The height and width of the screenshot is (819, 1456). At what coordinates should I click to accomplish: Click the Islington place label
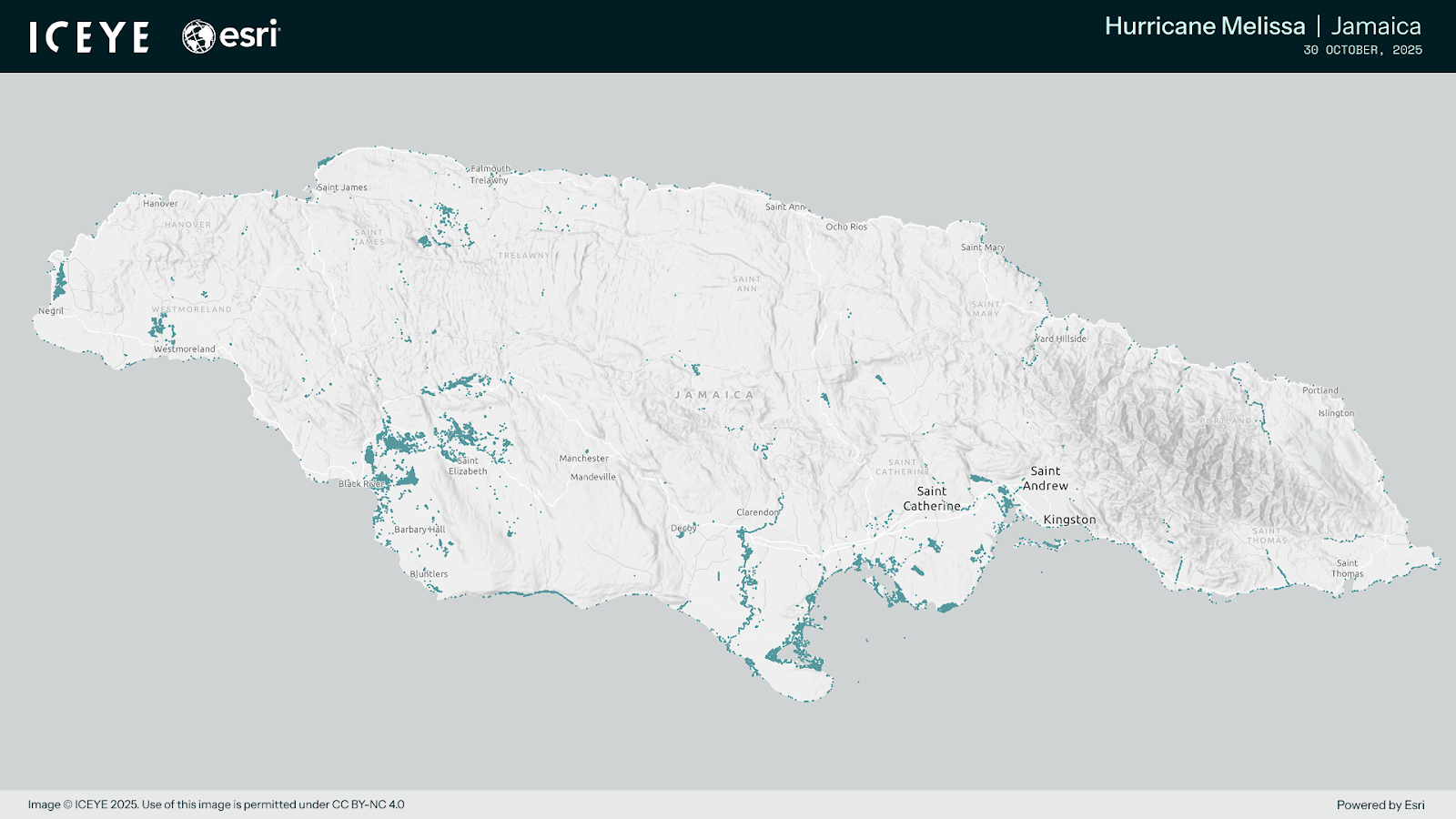(1336, 413)
